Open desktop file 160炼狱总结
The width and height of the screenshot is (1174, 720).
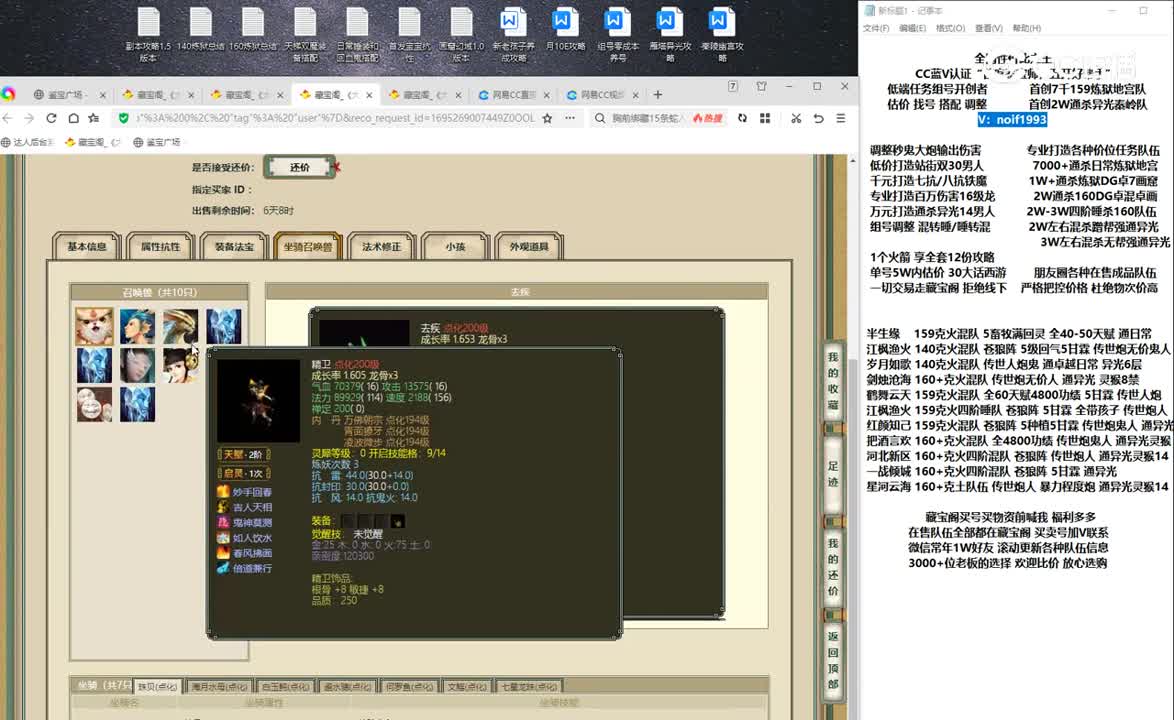click(x=252, y=30)
